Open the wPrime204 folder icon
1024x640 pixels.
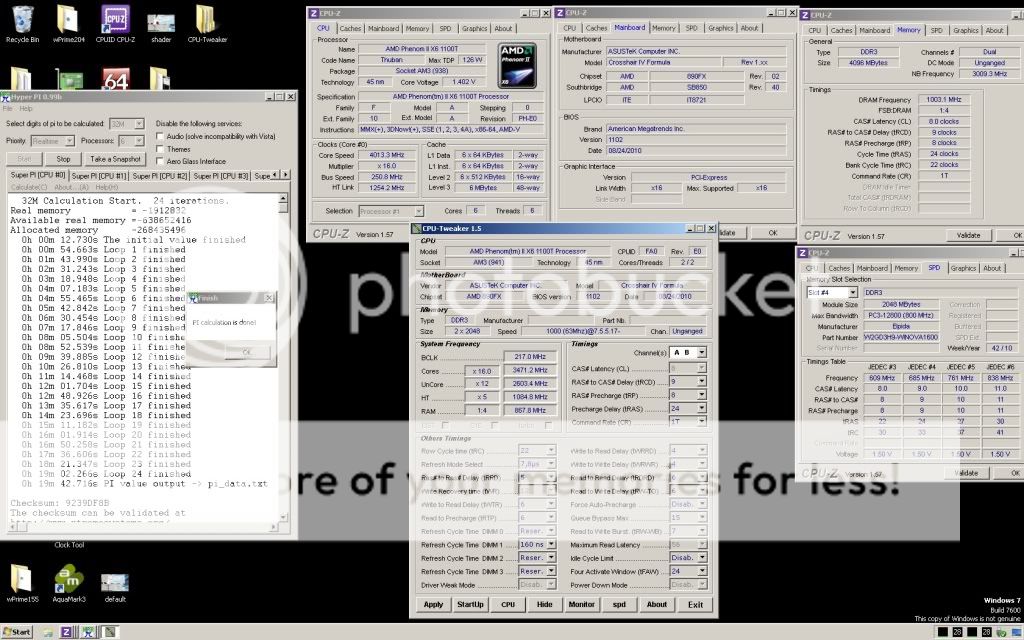tap(67, 21)
